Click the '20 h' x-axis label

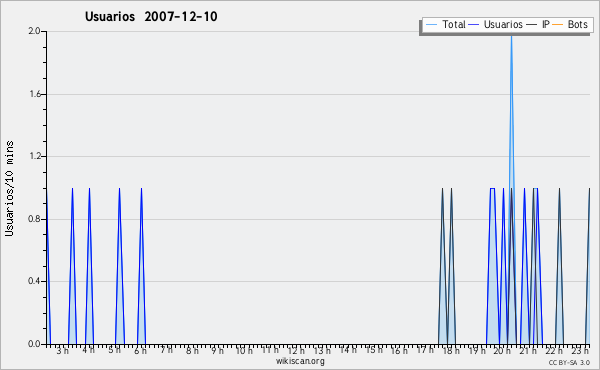click(x=502, y=351)
